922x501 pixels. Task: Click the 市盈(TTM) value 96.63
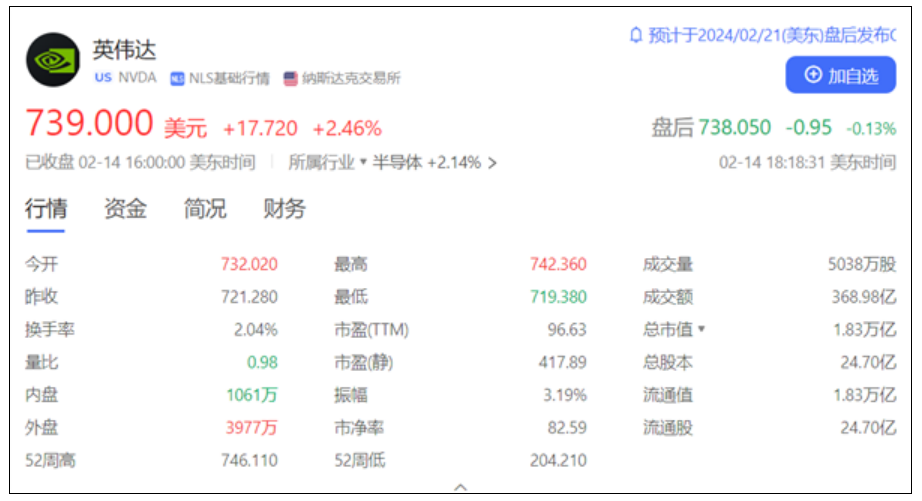click(567, 329)
